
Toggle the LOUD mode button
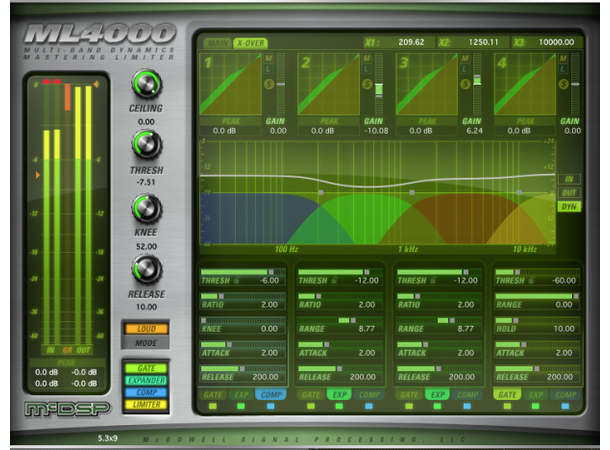point(146,329)
